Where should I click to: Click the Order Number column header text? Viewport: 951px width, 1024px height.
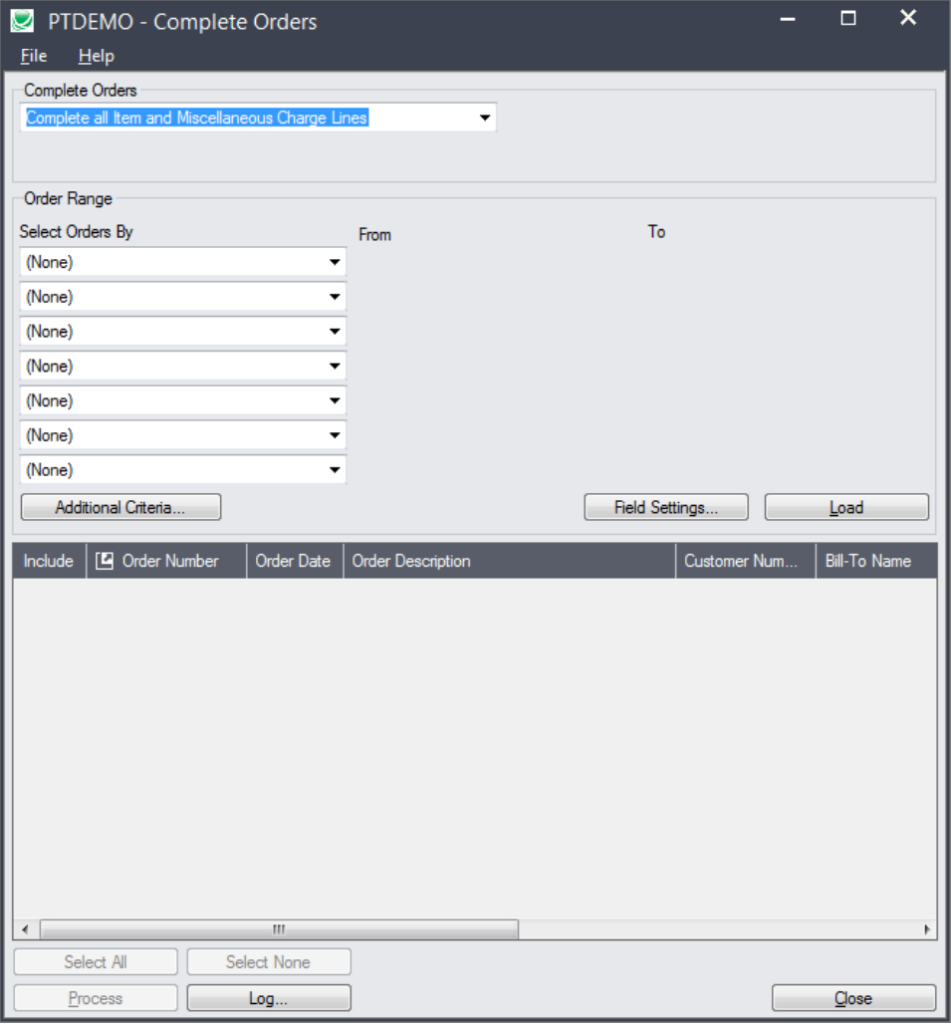(170, 561)
